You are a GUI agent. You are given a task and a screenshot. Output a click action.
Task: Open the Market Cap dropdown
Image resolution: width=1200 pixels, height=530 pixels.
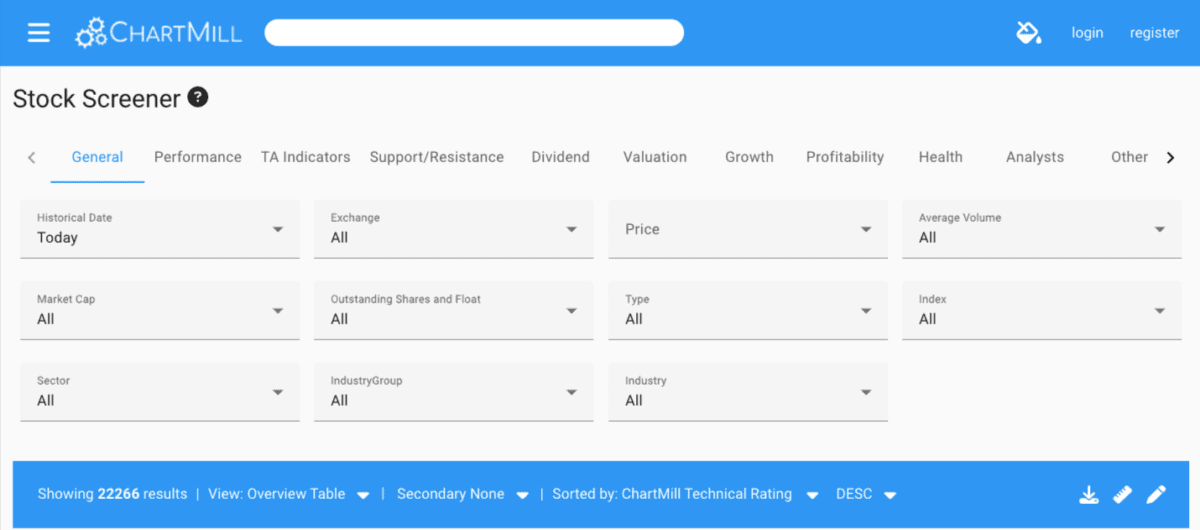tap(160, 310)
